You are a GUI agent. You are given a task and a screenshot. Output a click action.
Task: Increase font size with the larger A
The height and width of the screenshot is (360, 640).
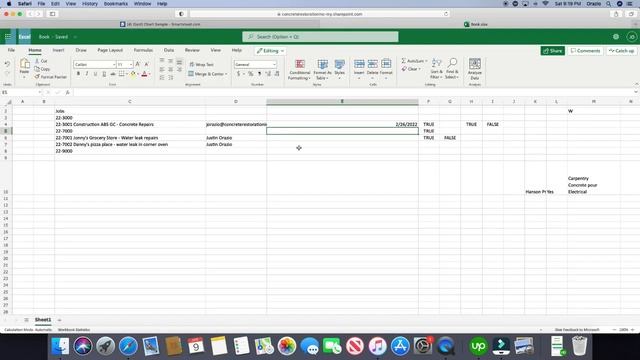138,64
